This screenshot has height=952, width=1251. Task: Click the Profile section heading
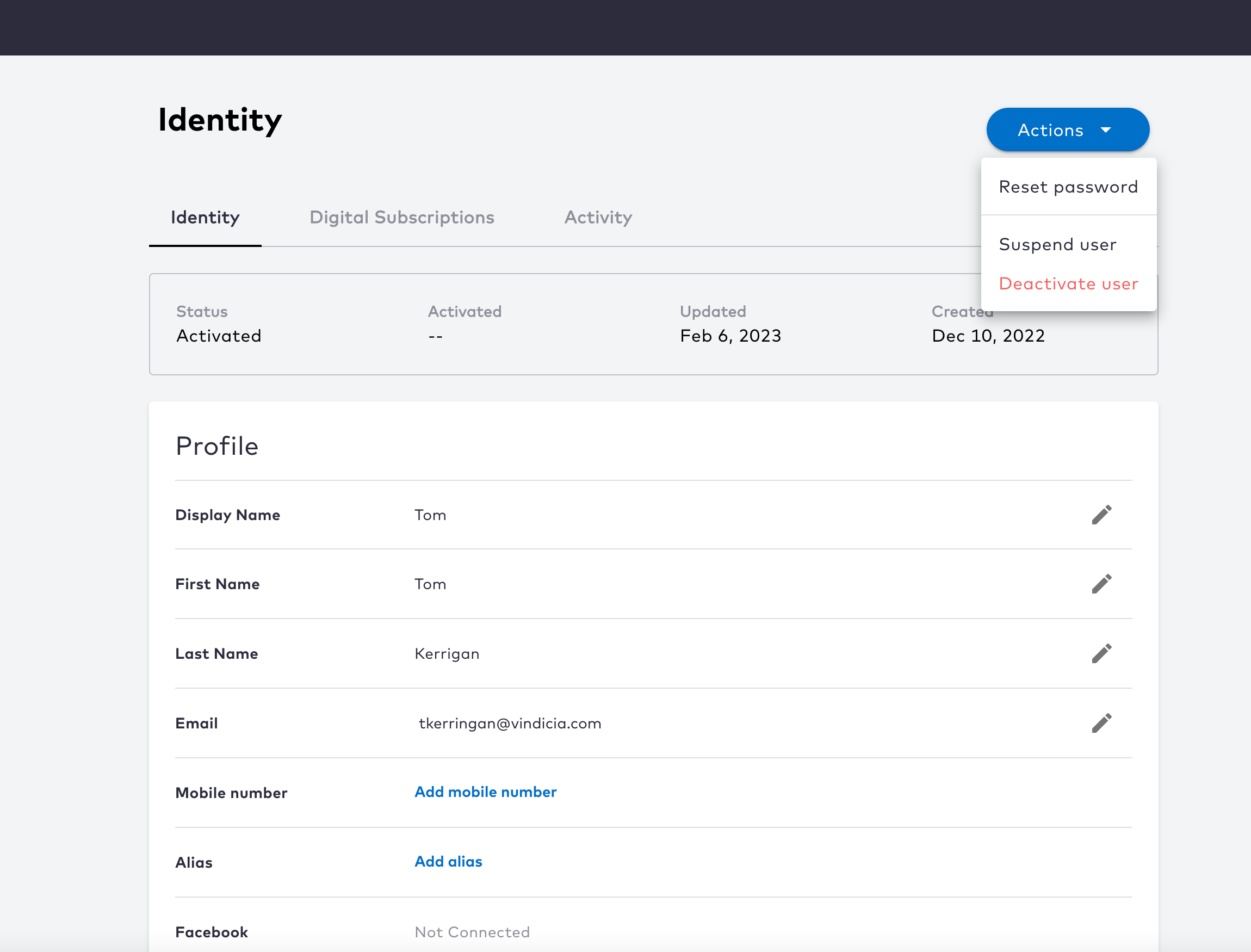click(x=217, y=446)
